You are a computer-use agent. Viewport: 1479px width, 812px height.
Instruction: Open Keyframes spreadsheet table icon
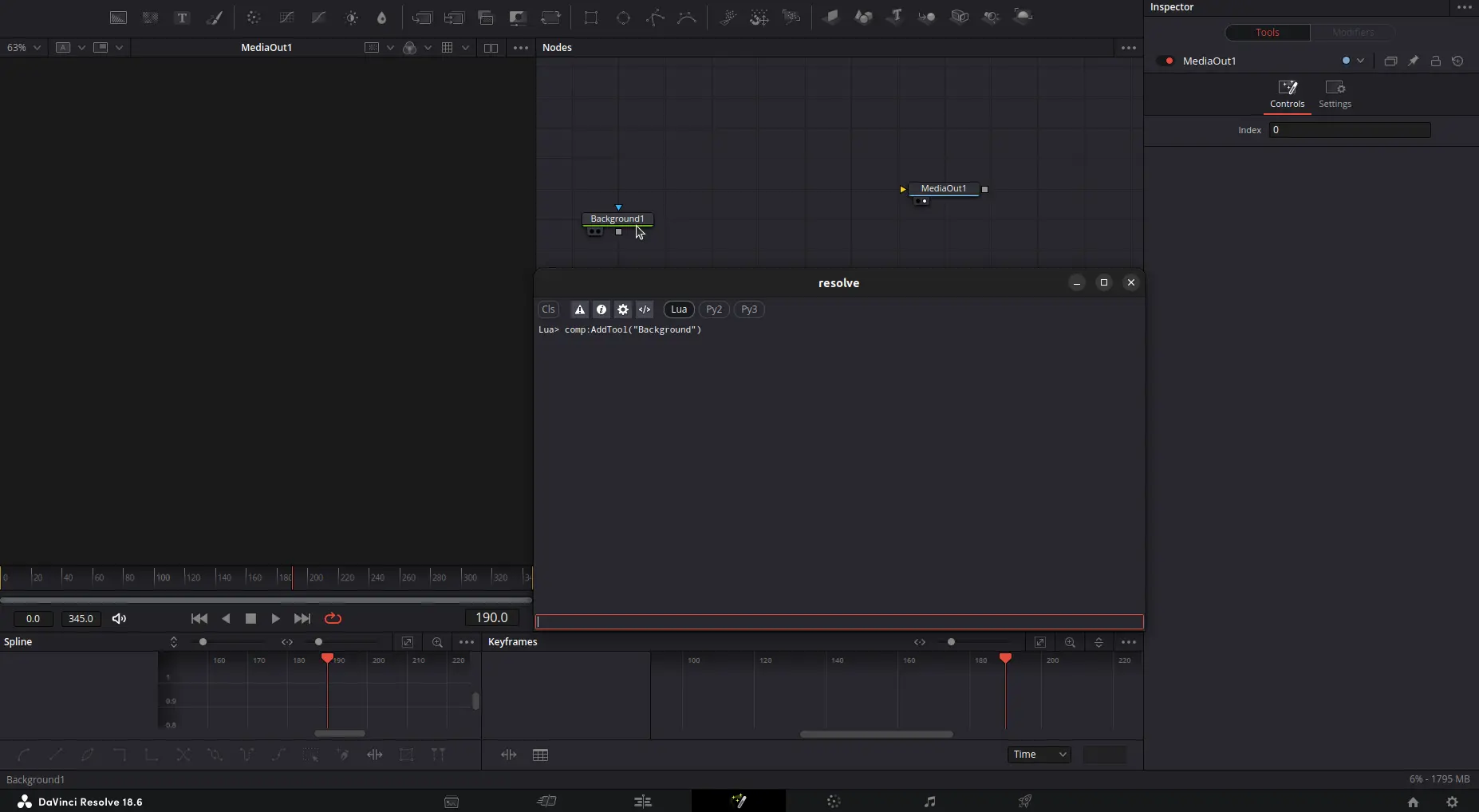(540, 755)
